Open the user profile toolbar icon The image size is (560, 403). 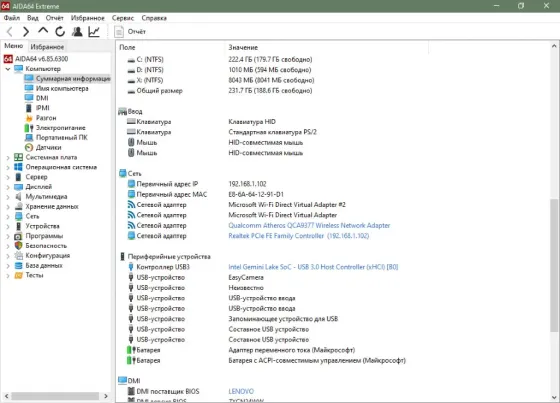(77, 32)
